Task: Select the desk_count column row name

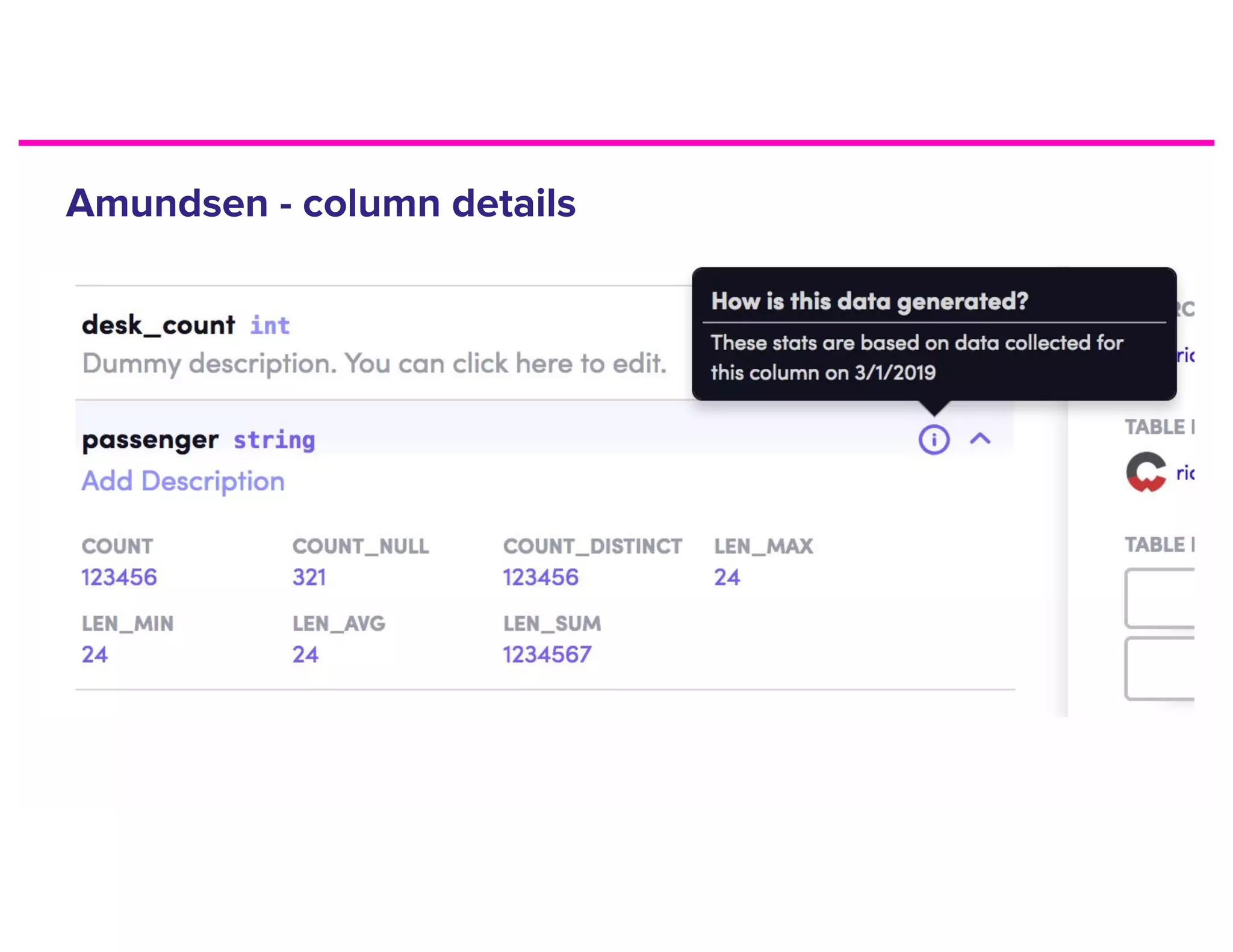Action: (158, 326)
